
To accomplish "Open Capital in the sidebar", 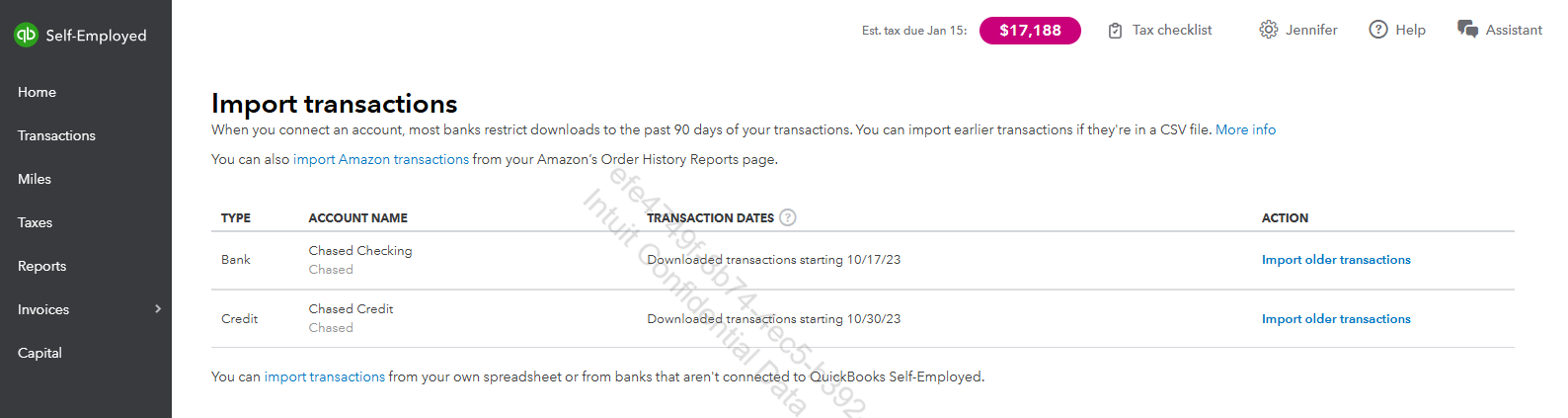I will click(39, 353).
